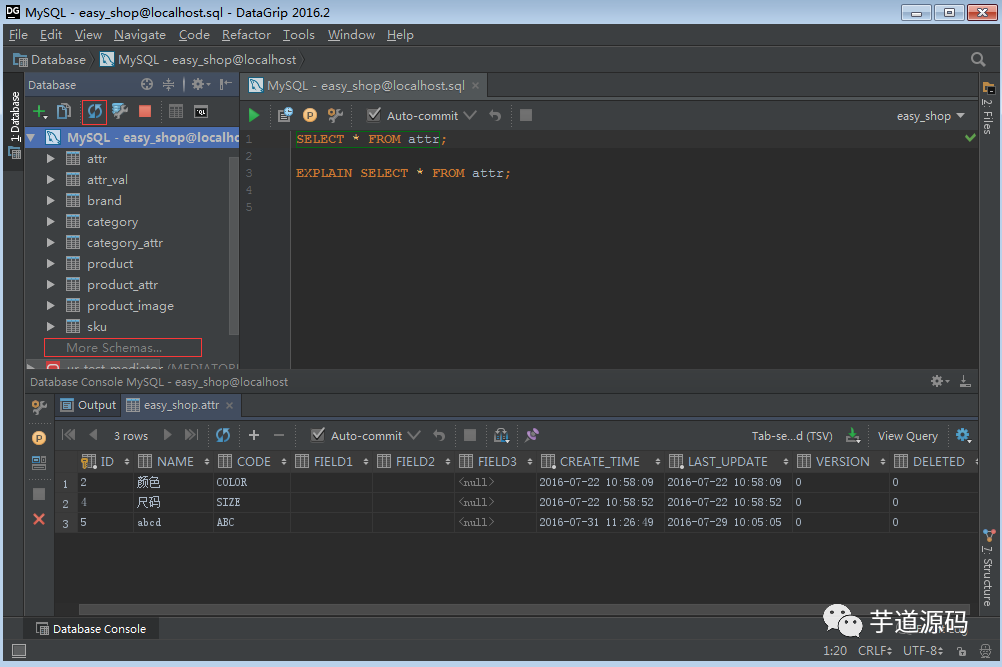
Task: Click More Schemas... link
Action: (114, 348)
